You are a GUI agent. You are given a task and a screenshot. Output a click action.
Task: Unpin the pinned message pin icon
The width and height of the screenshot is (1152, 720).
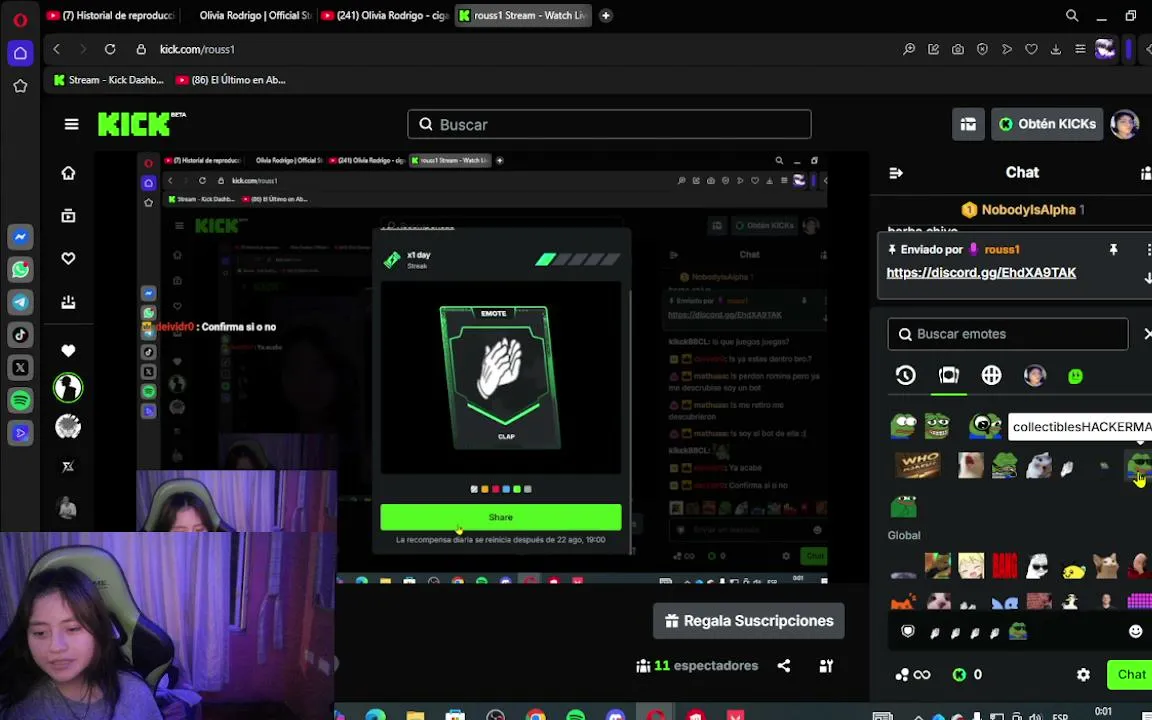[x=1113, y=250]
